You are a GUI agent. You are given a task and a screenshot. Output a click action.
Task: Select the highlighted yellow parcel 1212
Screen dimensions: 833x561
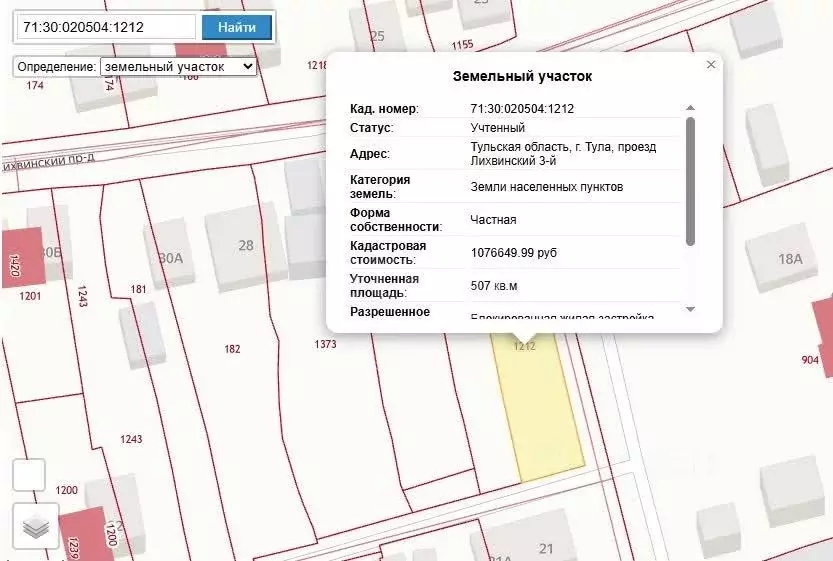(x=538, y=408)
